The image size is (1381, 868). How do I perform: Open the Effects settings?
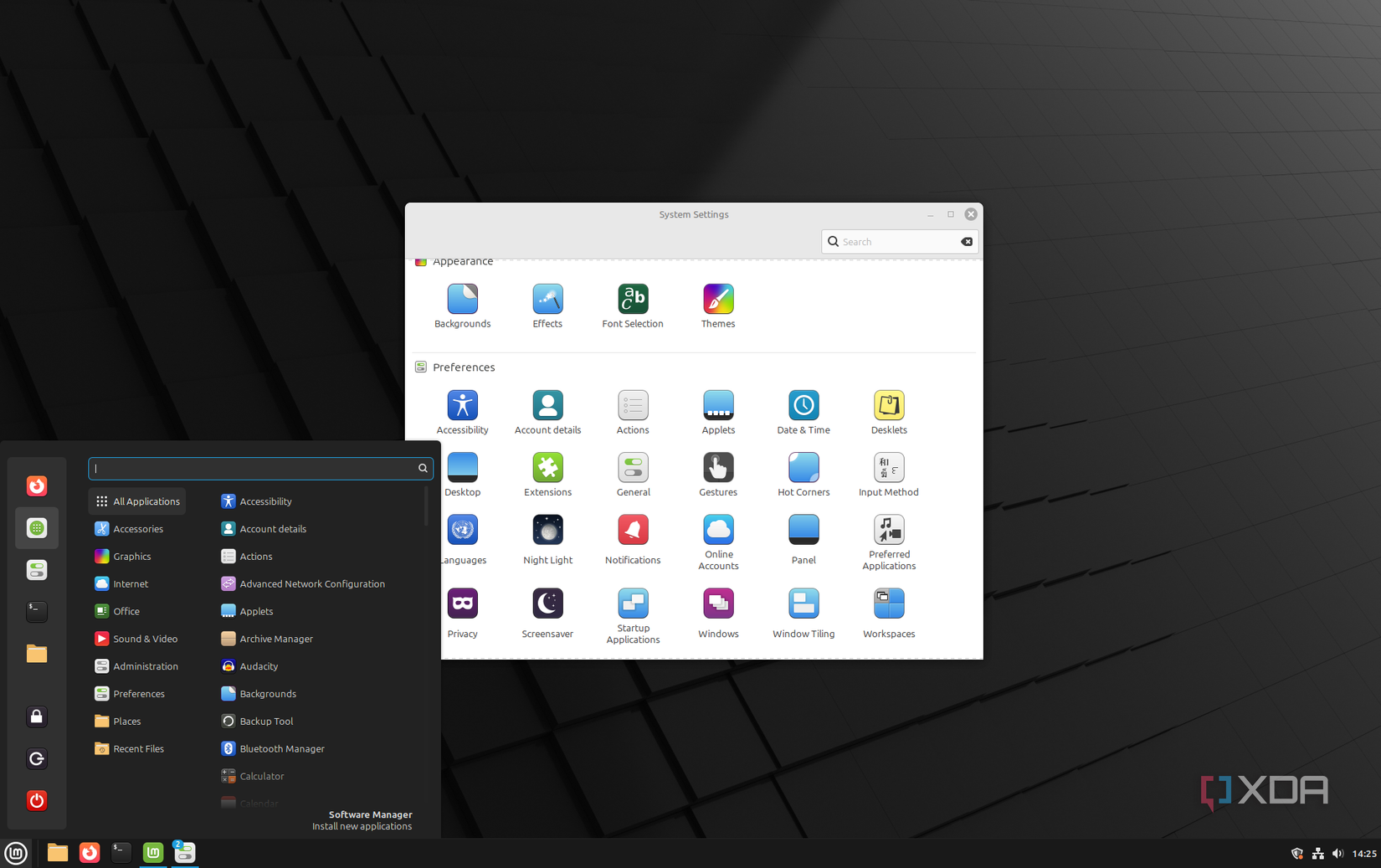547,306
